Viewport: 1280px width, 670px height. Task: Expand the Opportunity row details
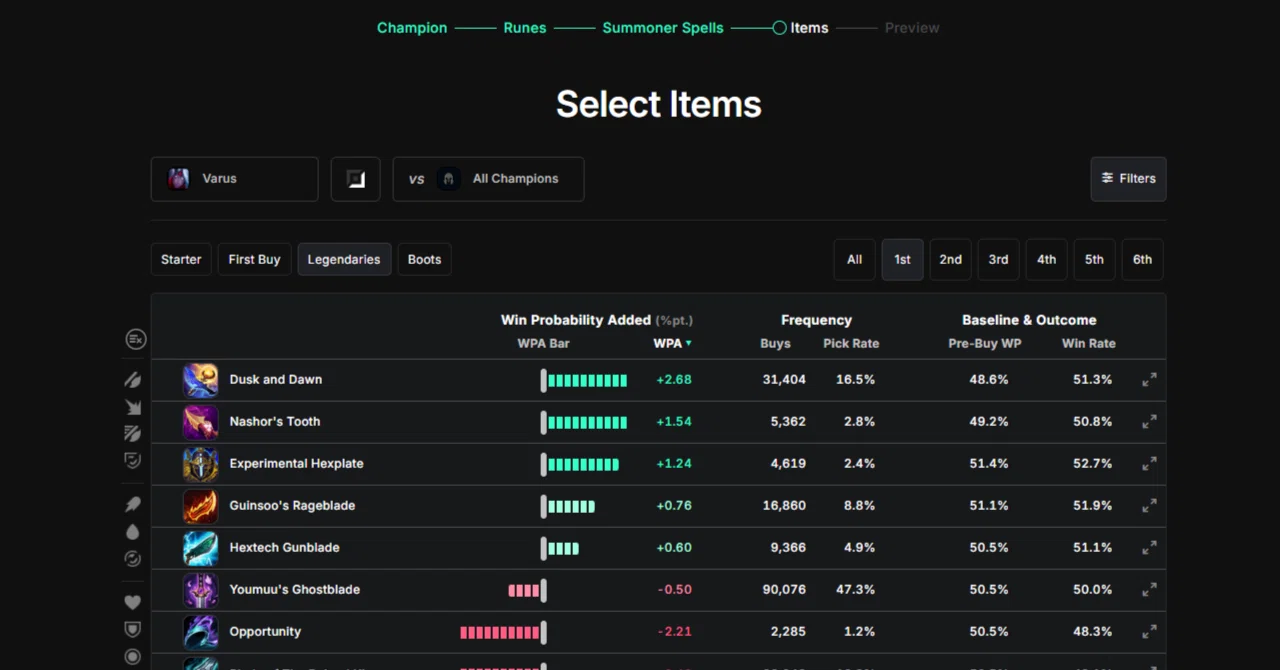point(1149,632)
